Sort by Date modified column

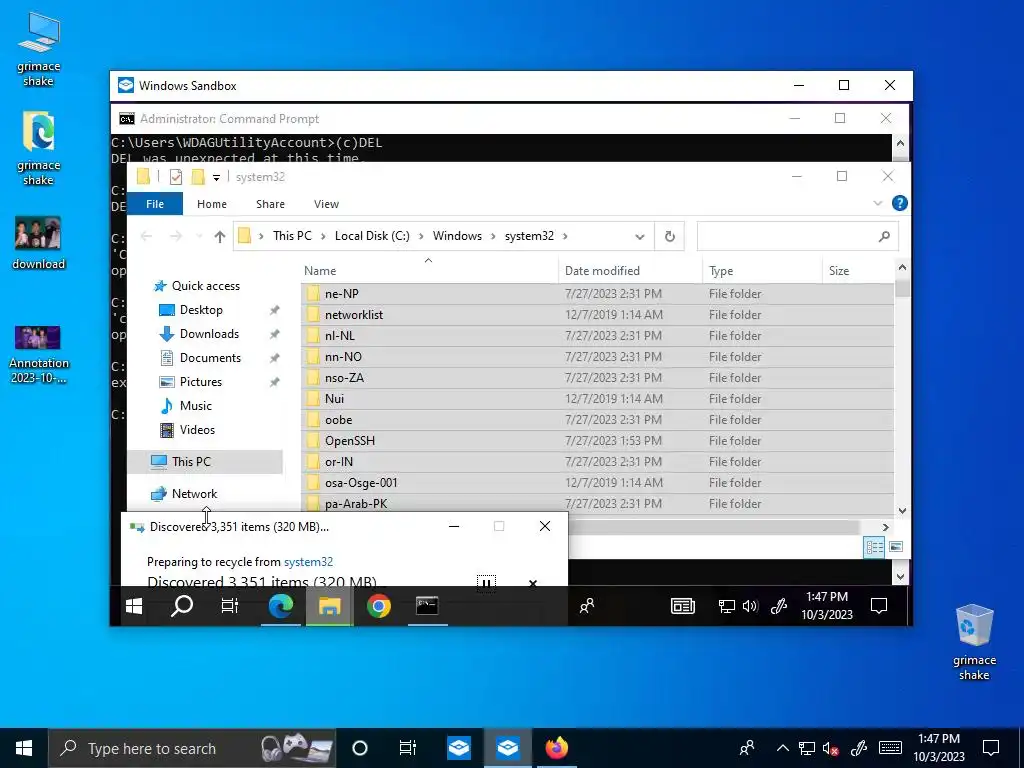631,270
